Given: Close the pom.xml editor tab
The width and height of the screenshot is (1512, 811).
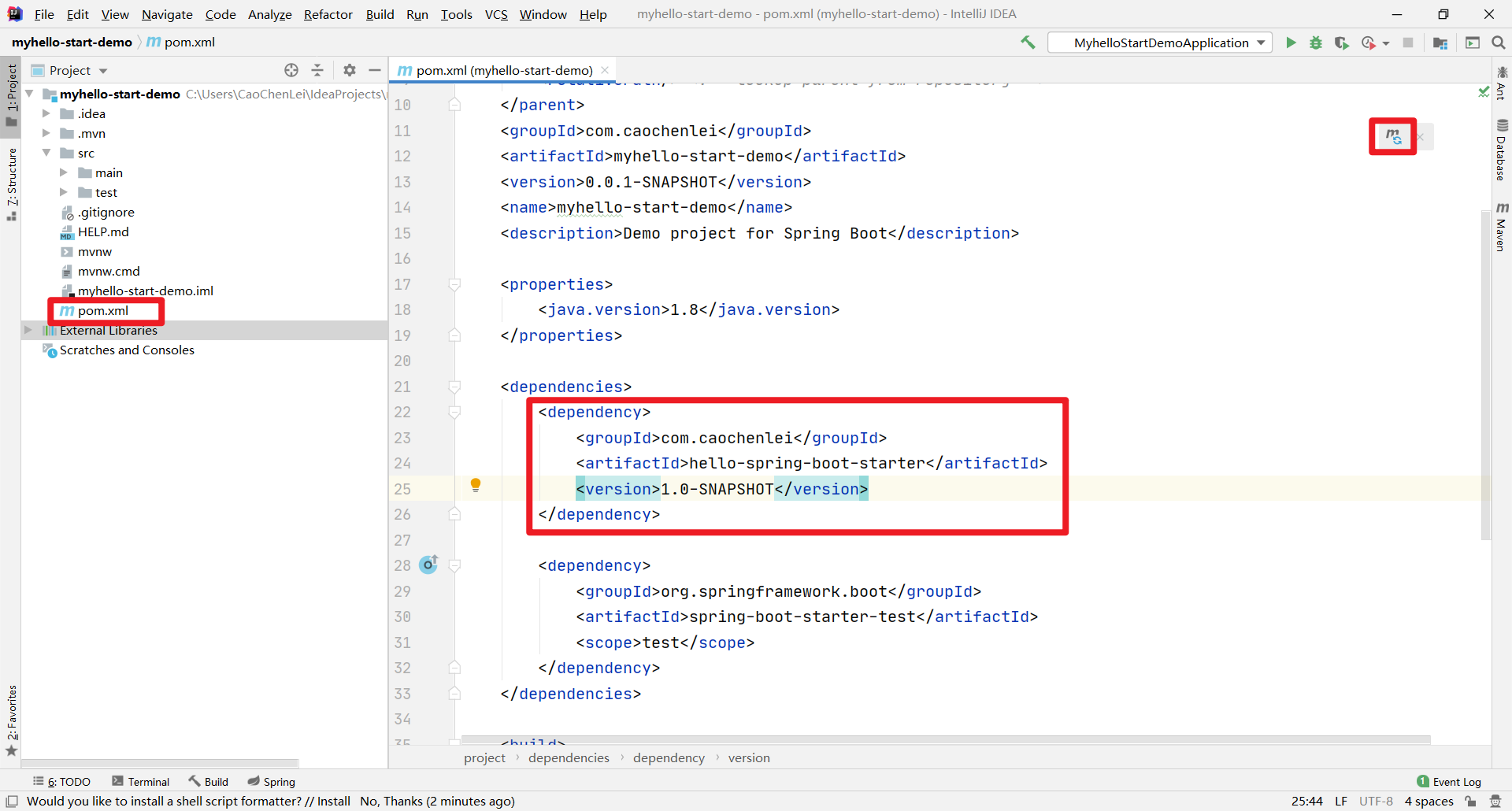Looking at the screenshot, I should coord(605,70).
